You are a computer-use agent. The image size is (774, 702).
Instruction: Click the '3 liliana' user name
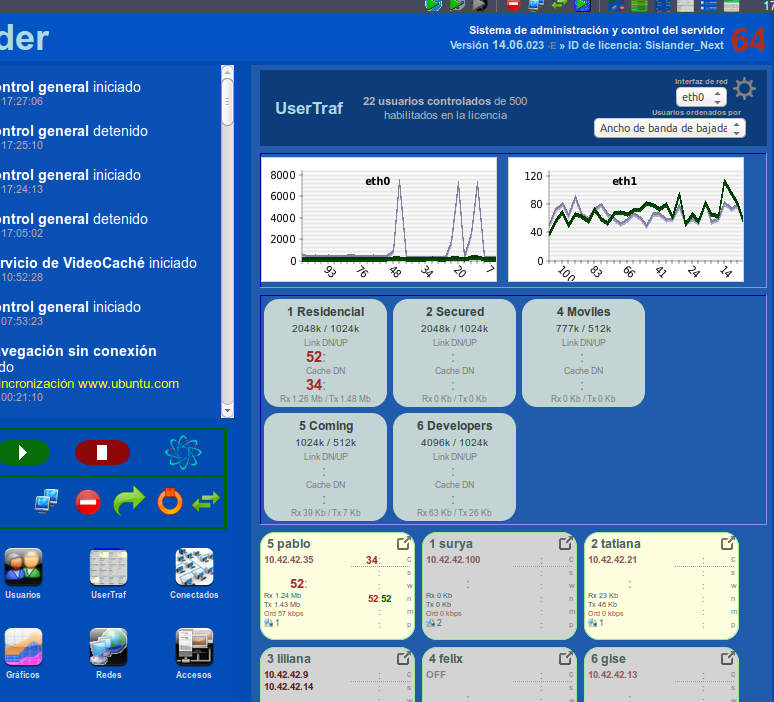coord(289,659)
